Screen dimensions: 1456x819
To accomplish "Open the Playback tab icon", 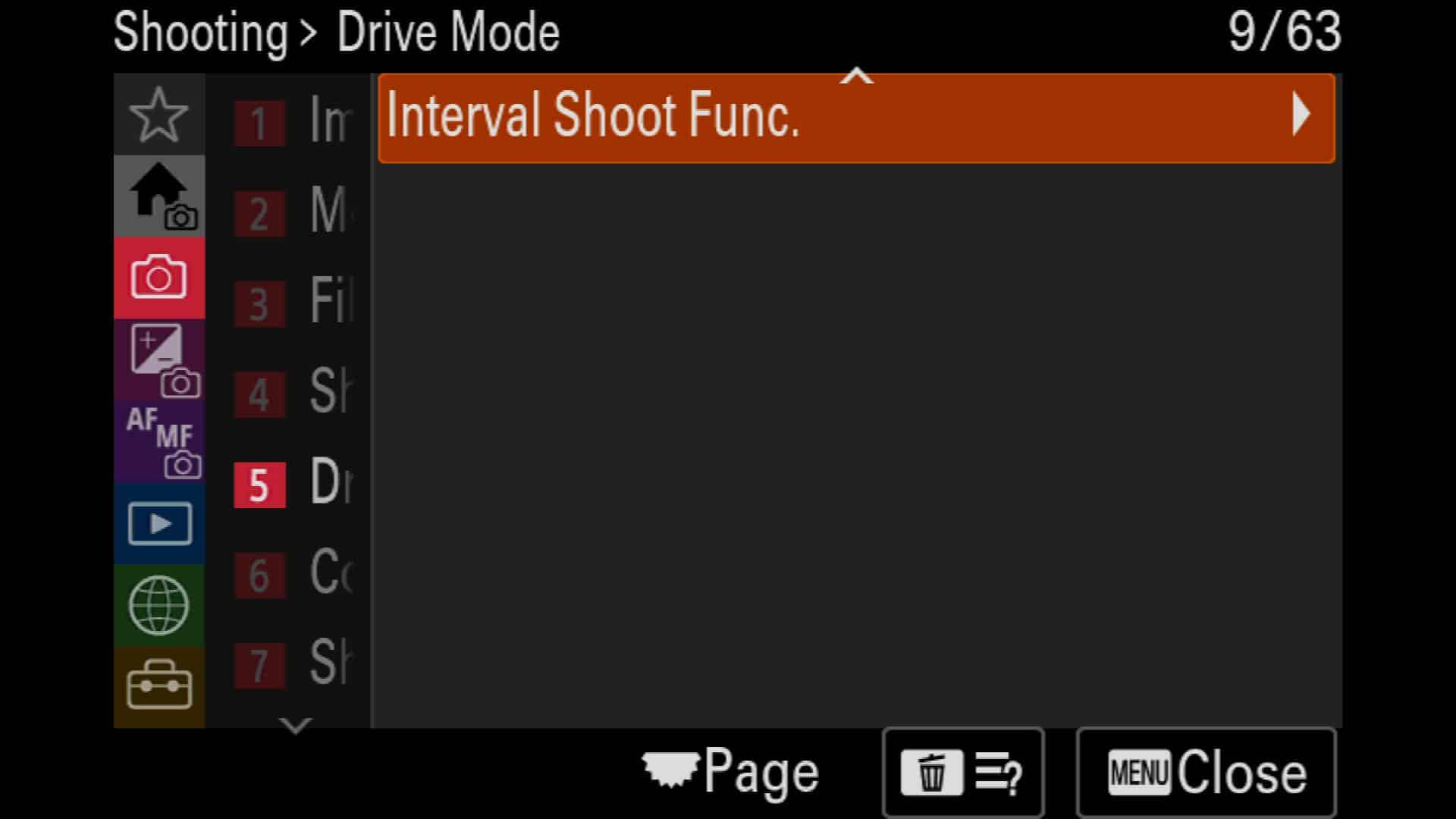I will pyautogui.click(x=159, y=524).
